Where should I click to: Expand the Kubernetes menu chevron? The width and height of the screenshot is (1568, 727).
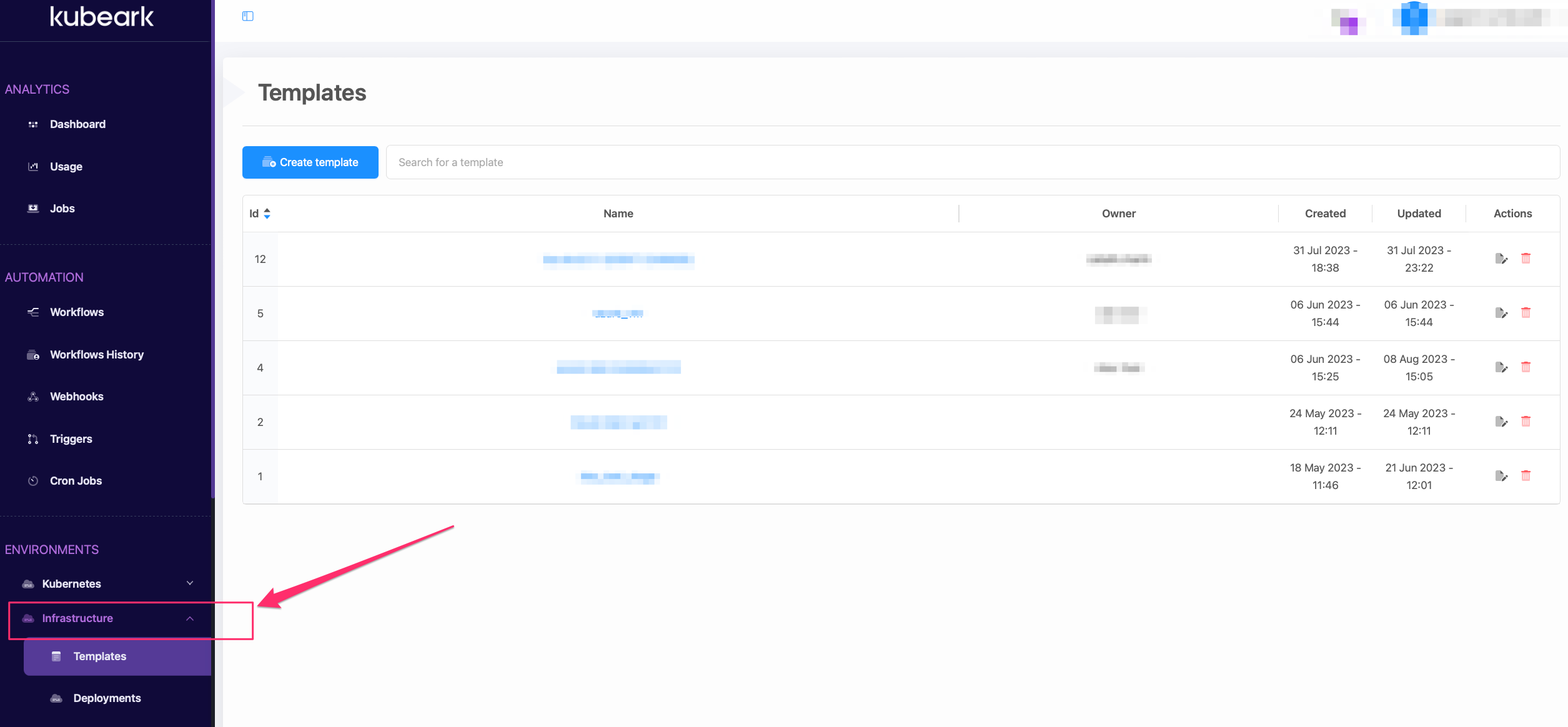(x=190, y=583)
